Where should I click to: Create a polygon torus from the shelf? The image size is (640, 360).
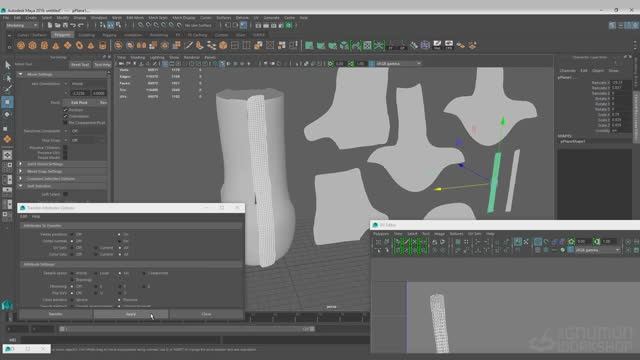[79, 46]
